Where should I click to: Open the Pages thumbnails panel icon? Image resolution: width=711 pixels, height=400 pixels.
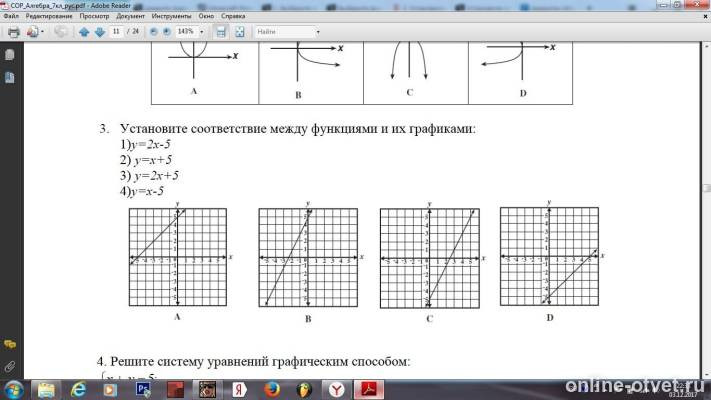coord(10,55)
